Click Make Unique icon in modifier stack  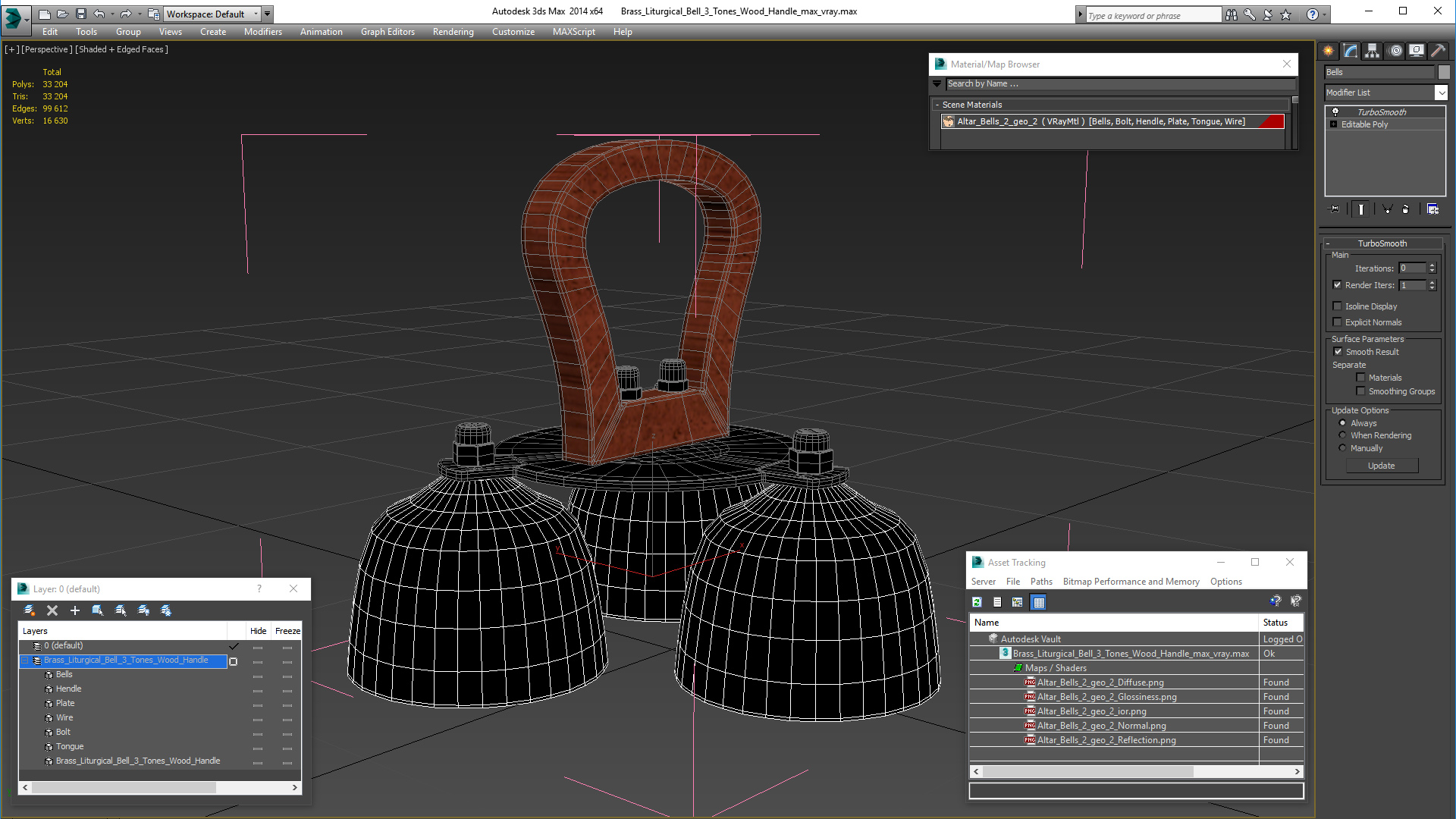[1387, 209]
